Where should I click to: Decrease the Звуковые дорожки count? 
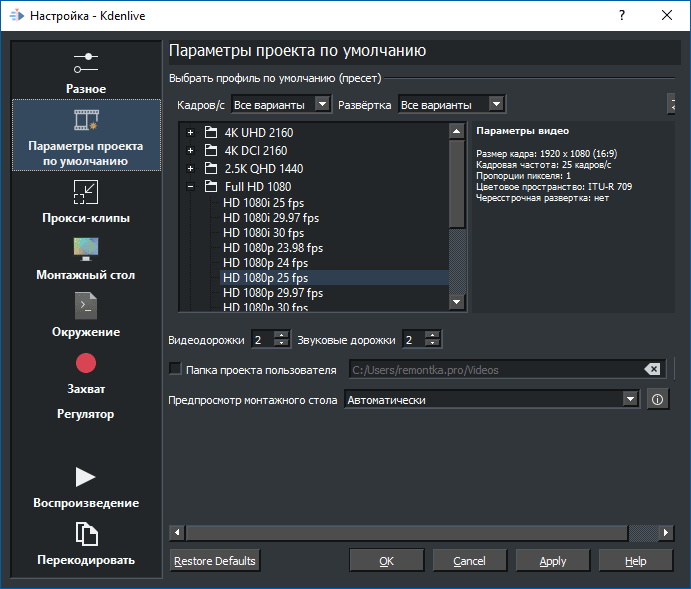point(433,343)
